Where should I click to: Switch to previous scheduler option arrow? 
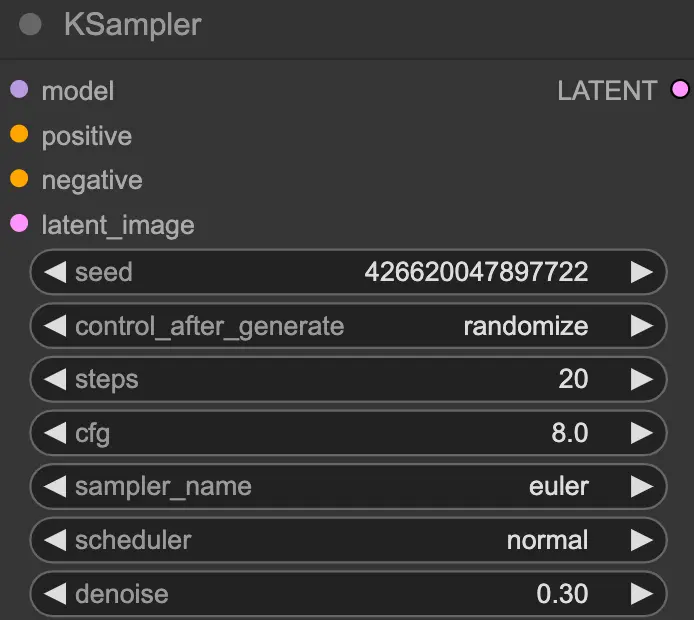(x=55, y=541)
